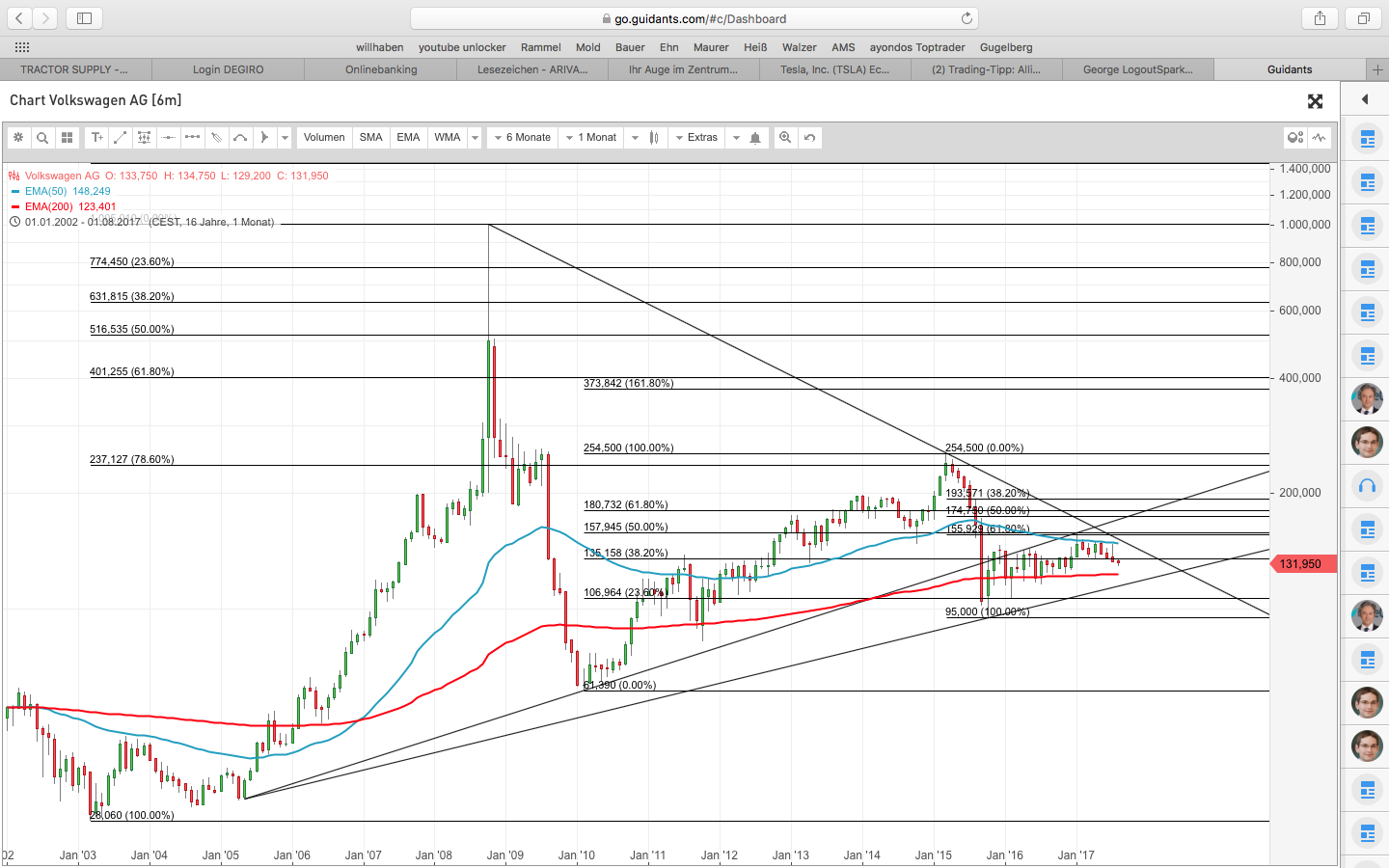Toggle Safari sidebar panel
Screen dimensions: 1389x868
(x=84, y=18)
